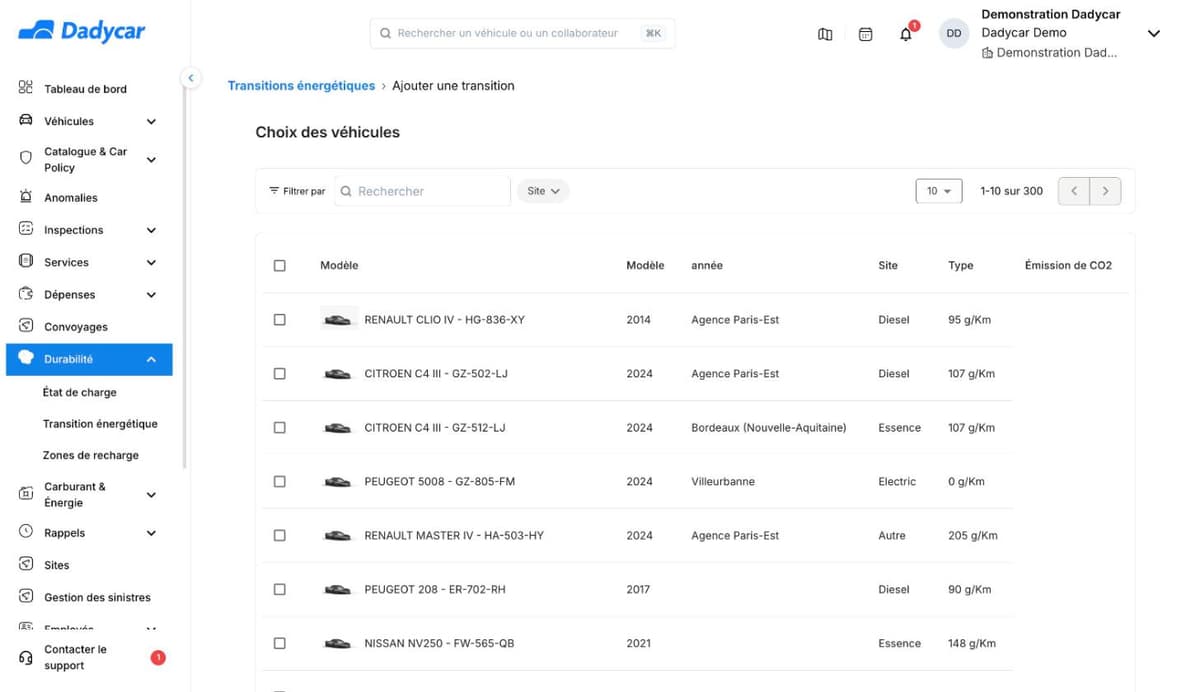Open the calendar icon in header

866,34
